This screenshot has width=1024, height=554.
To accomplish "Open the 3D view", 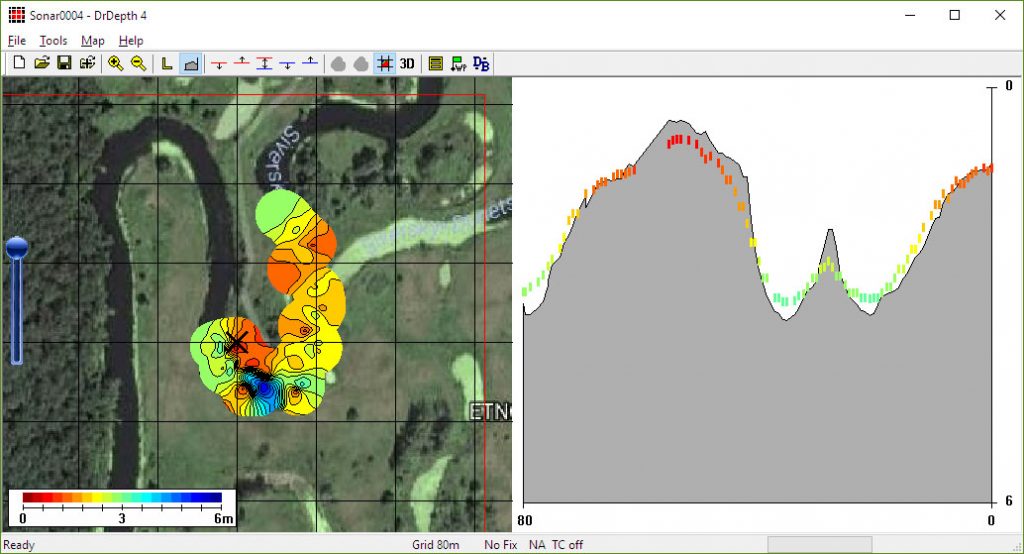I will [x=407, y=63].
